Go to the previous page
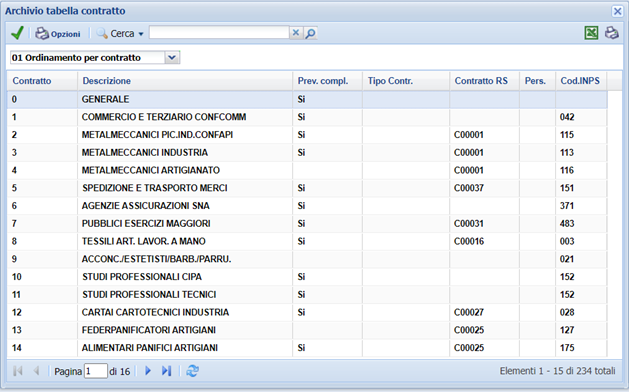The image size is (629, 392). pos(36,371)
